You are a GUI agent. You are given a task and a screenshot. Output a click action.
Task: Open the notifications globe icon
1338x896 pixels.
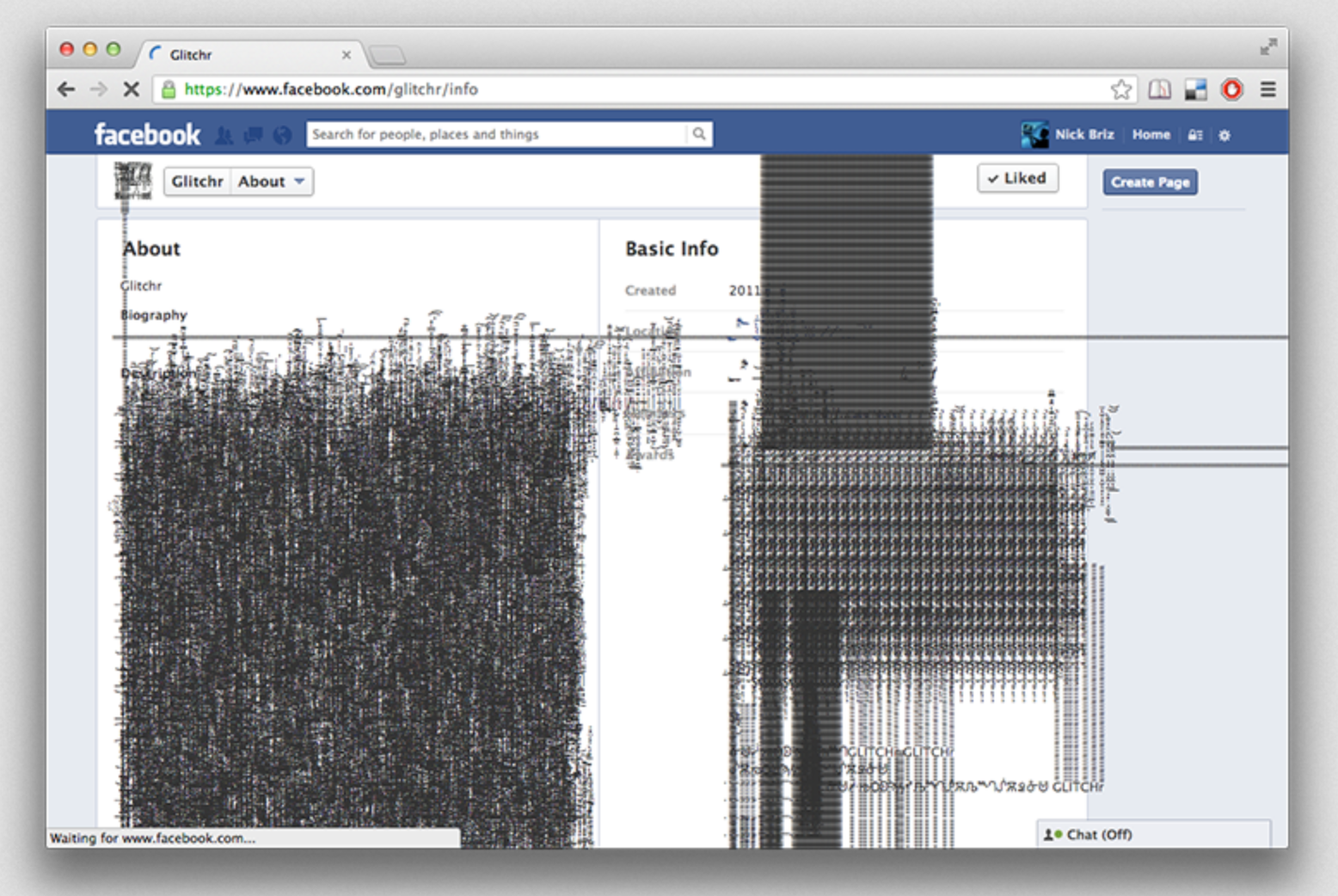[282, 135]
